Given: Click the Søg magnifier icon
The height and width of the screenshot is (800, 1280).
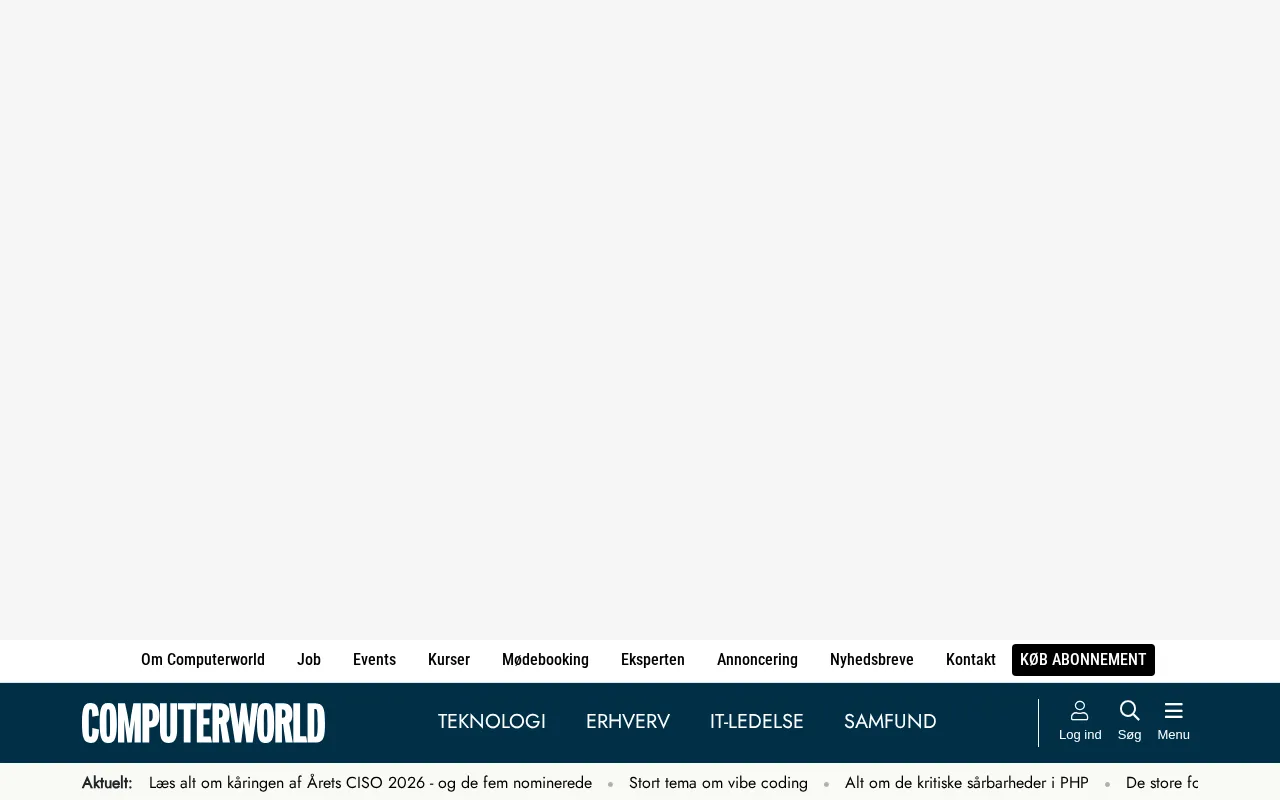Looking at the screenshot, I should point(1130,711).
